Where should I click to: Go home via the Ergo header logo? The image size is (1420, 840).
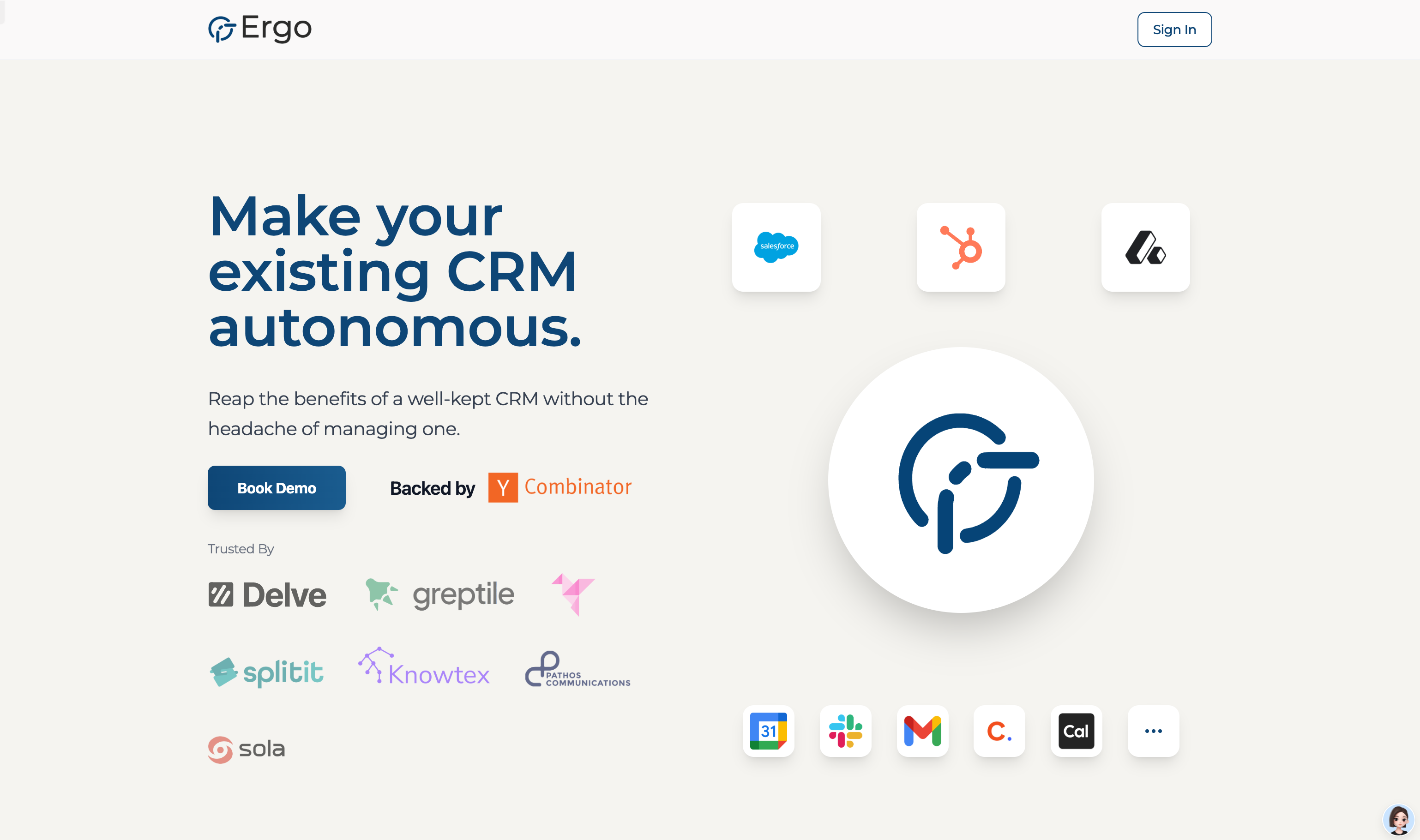click(x=259, y=28)
